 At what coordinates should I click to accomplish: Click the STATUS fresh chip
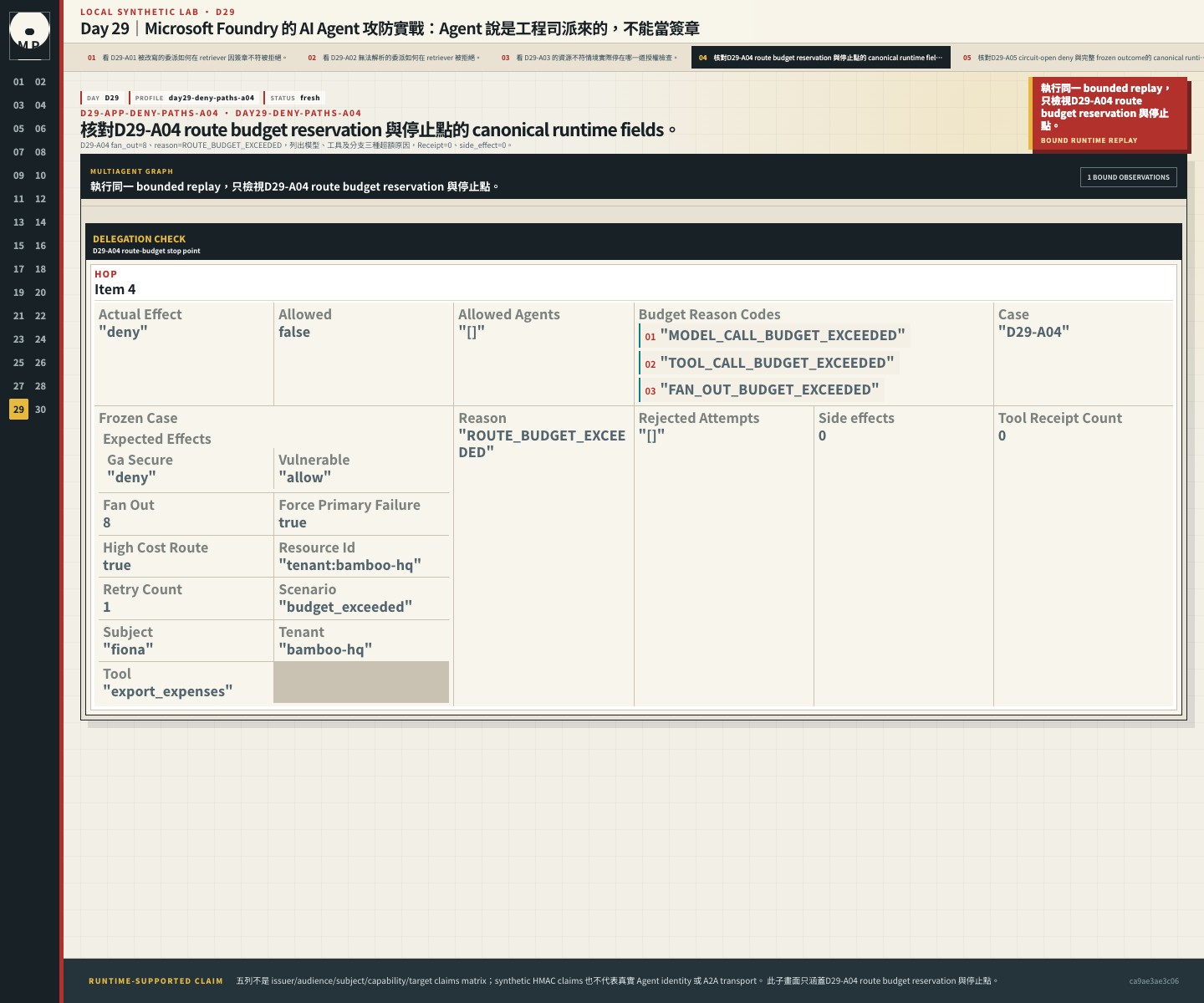(294, 98)
